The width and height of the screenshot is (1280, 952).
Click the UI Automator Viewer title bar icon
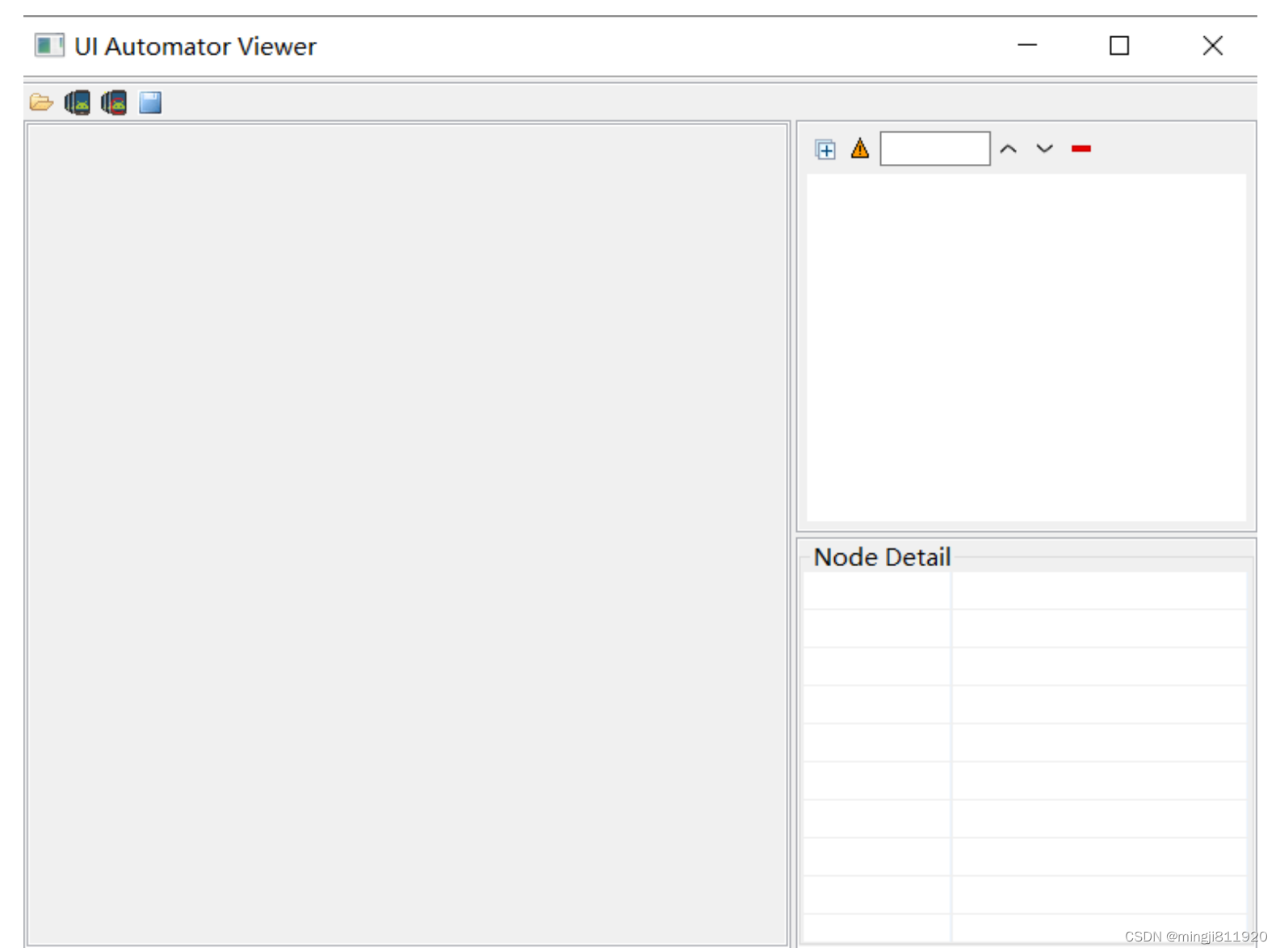click(49, 45)
